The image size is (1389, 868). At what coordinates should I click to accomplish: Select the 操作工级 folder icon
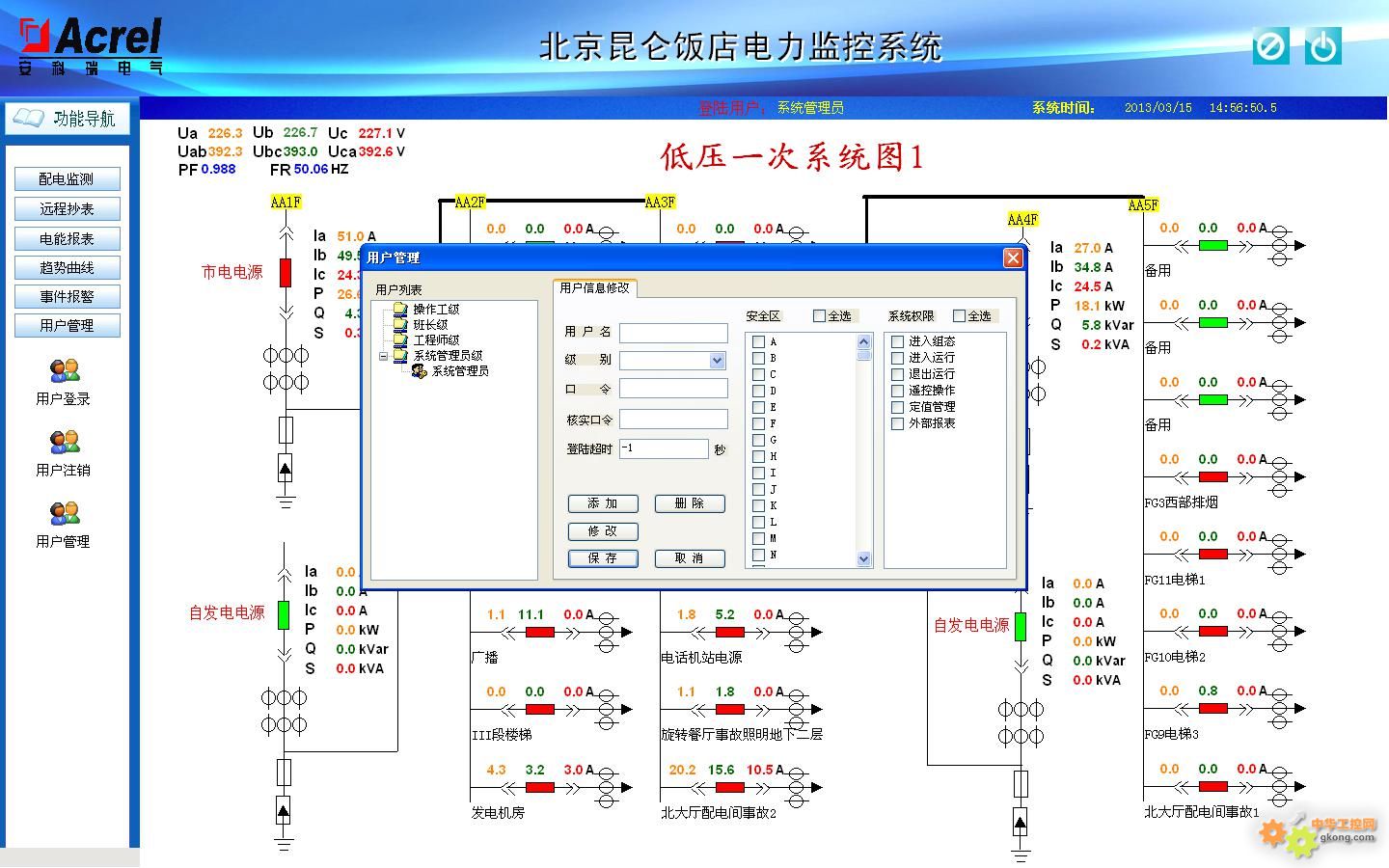[400, 310]
